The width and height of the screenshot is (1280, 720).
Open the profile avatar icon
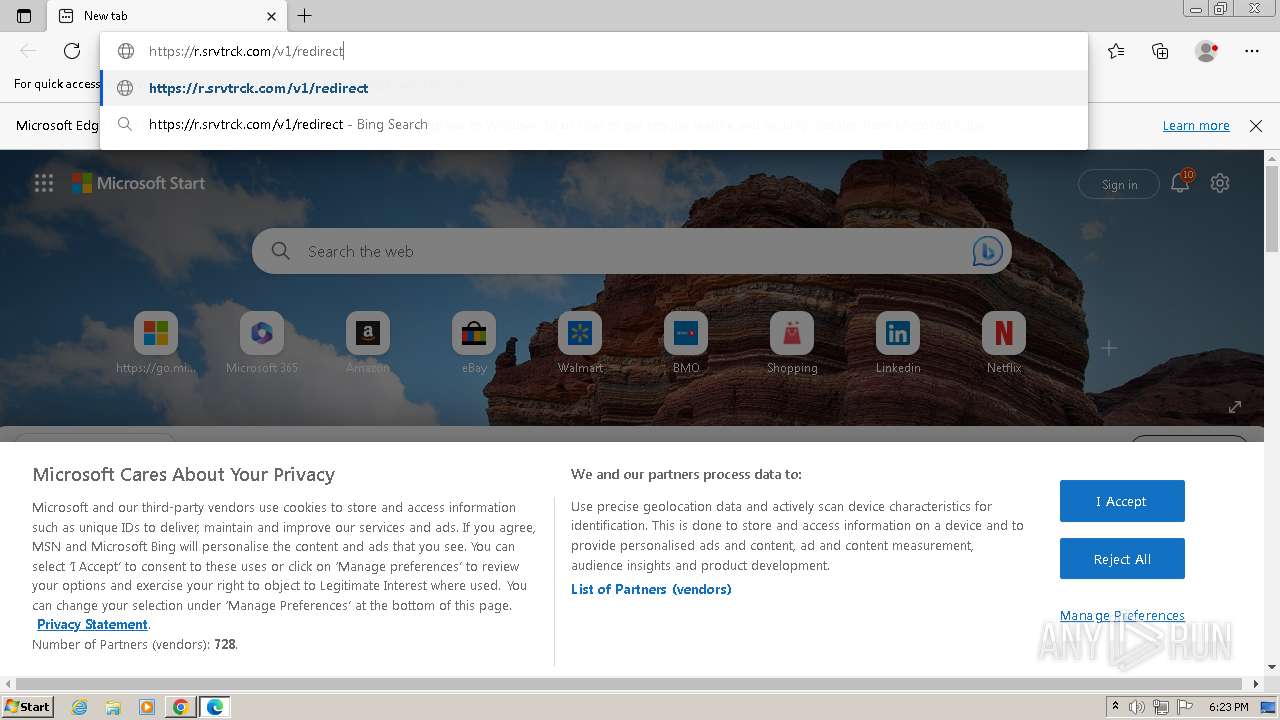click(1206, 51)
